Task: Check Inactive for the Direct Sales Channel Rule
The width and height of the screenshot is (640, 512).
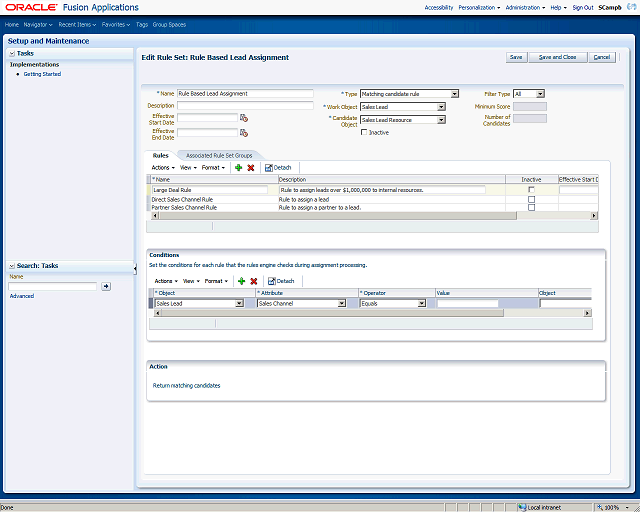Action: [x=531, y=200]
